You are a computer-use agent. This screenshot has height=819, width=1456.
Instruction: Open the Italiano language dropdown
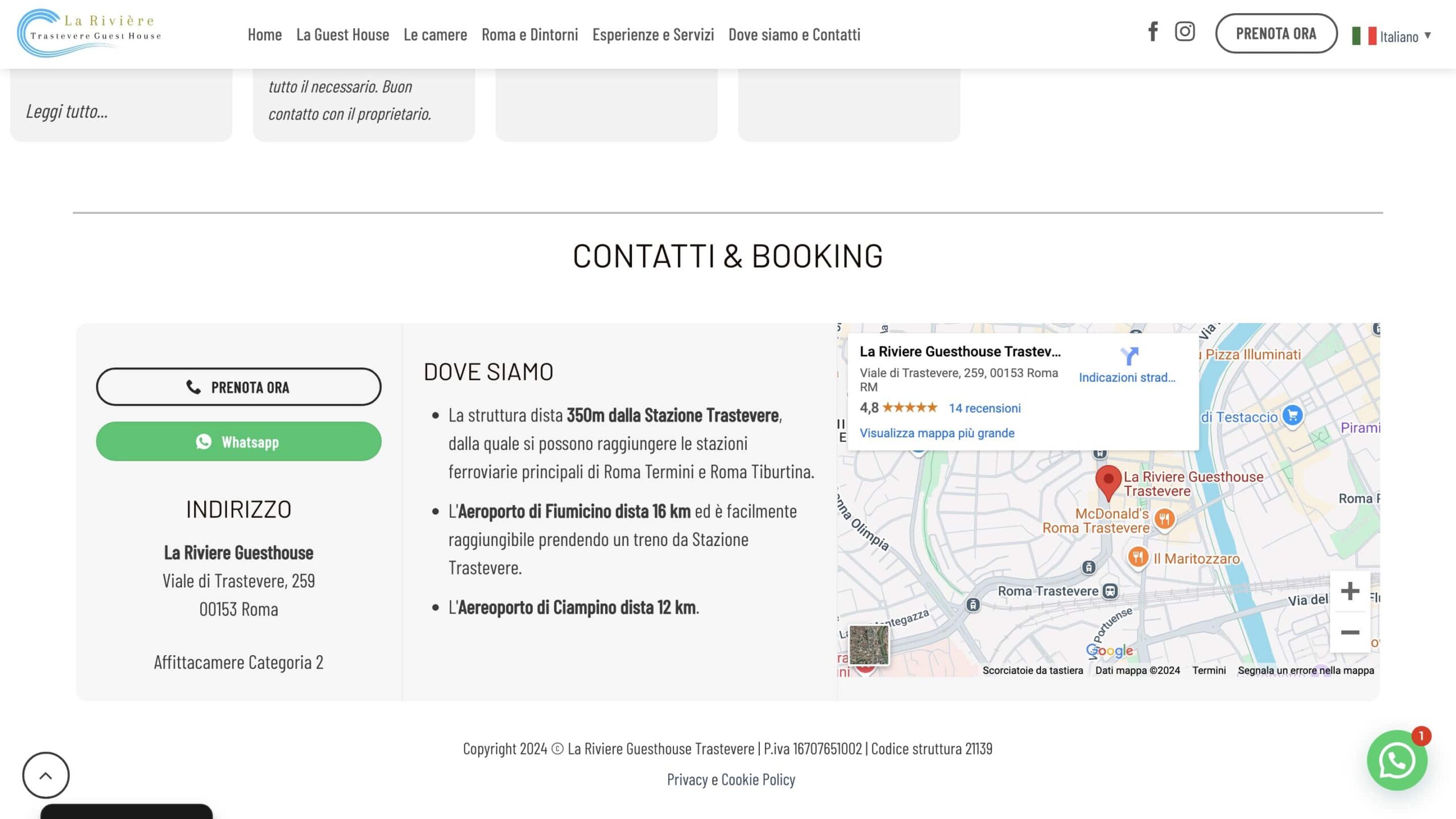coord(1392,36)
